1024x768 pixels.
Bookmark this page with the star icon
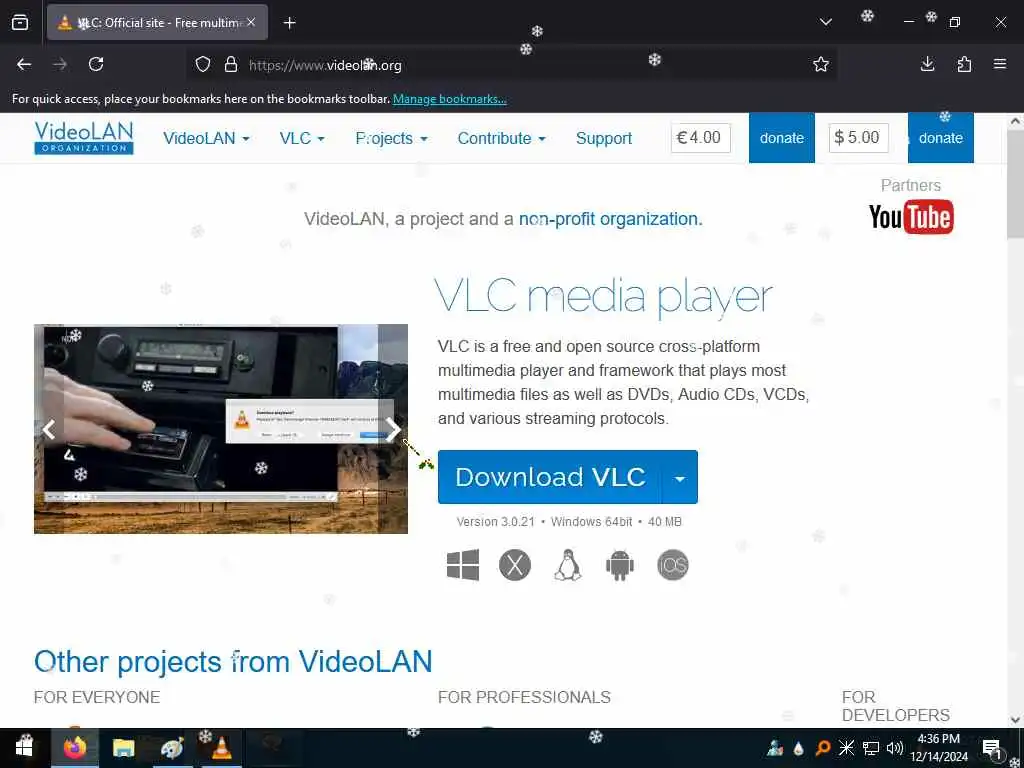821,64
